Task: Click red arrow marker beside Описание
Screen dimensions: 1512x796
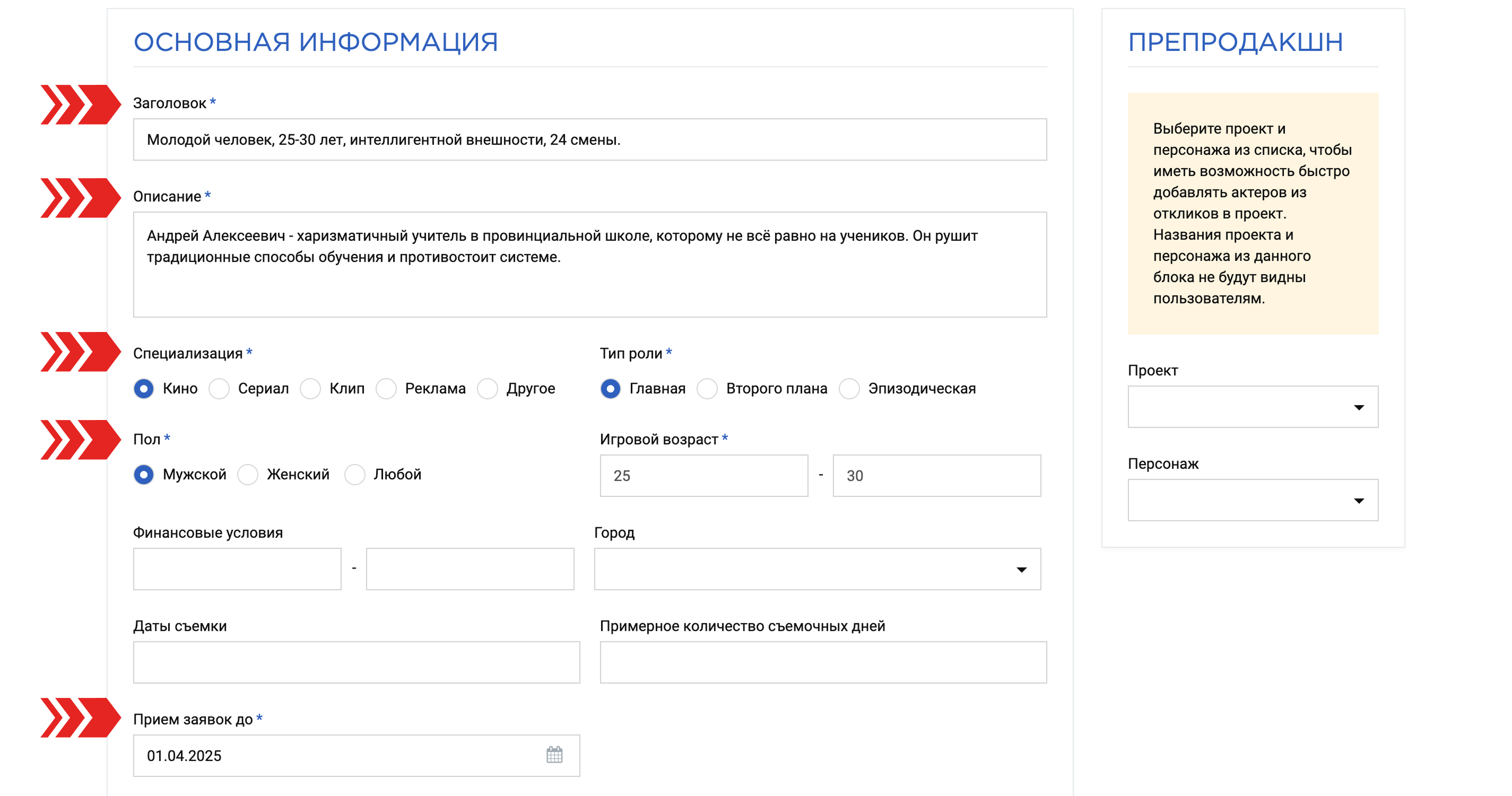Action: [81, 198]
